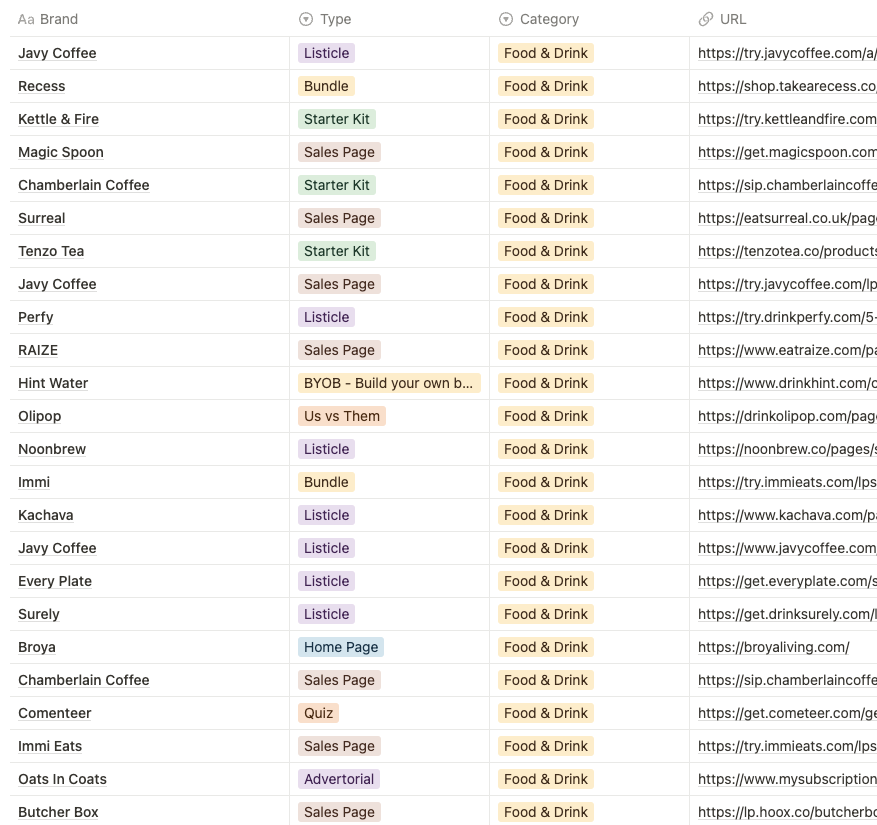The image size is (877, 825).
Task: Open the www.drinkhint.com link
Action: click(x=787, y=383)
